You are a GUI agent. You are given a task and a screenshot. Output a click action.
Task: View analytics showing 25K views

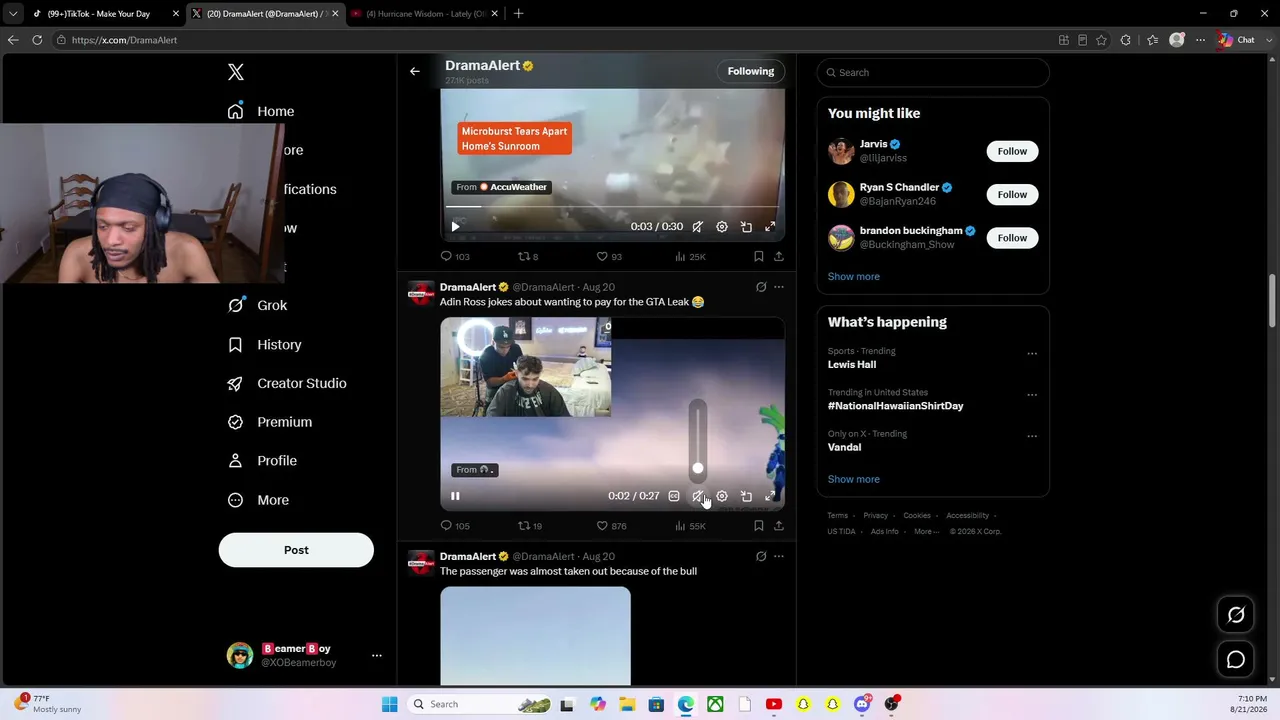pyautogui.click(x=690, y=257)
